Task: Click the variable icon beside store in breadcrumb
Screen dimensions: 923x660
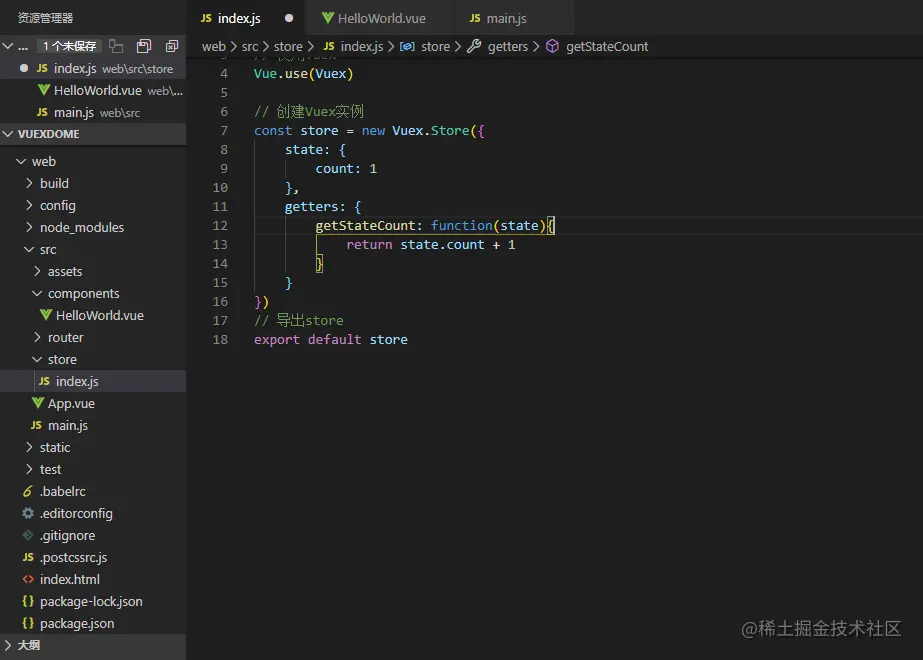Action: click(x=407, y=46)
